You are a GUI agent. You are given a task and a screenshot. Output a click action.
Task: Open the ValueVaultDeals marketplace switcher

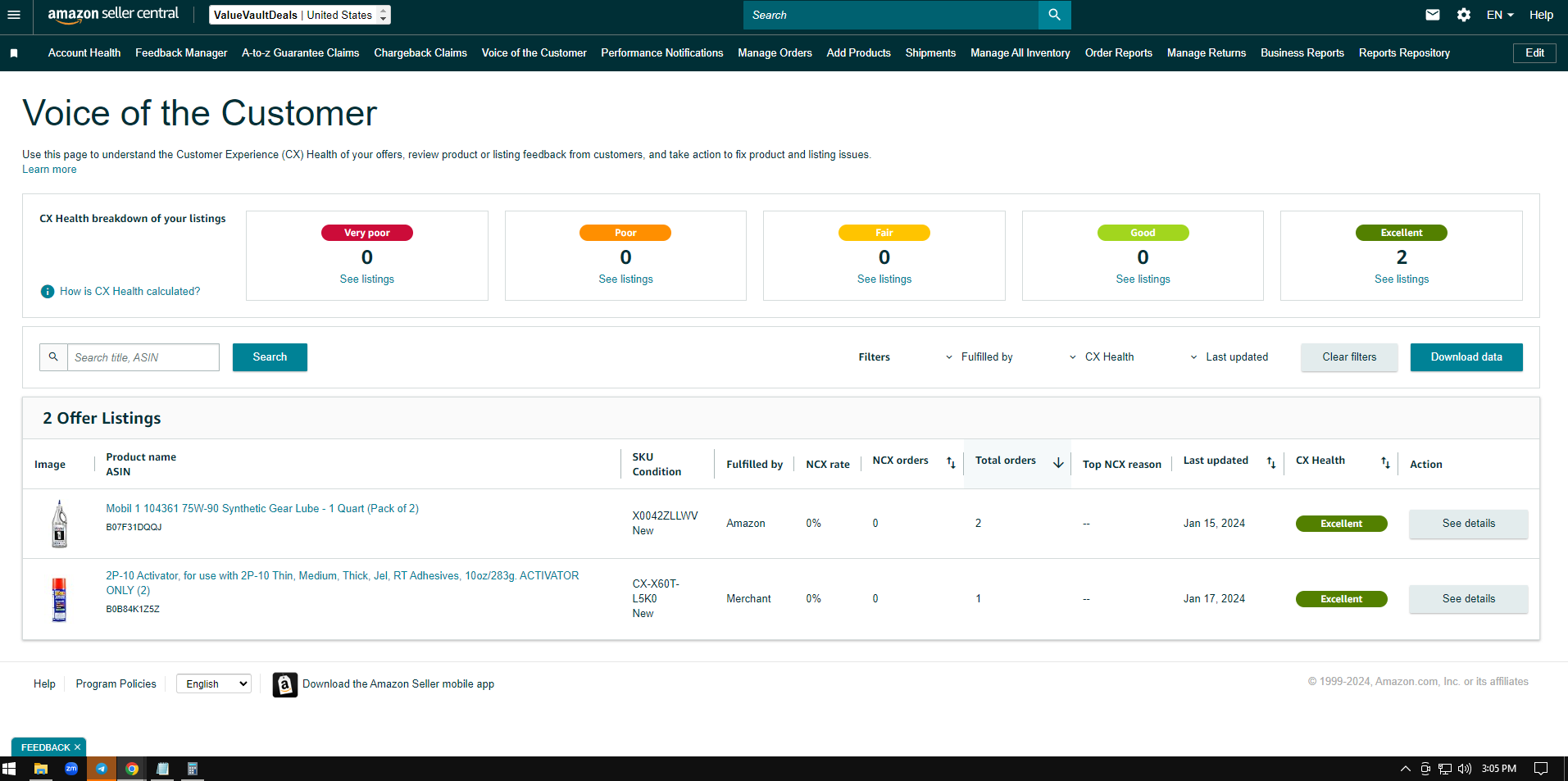[300, 15]
